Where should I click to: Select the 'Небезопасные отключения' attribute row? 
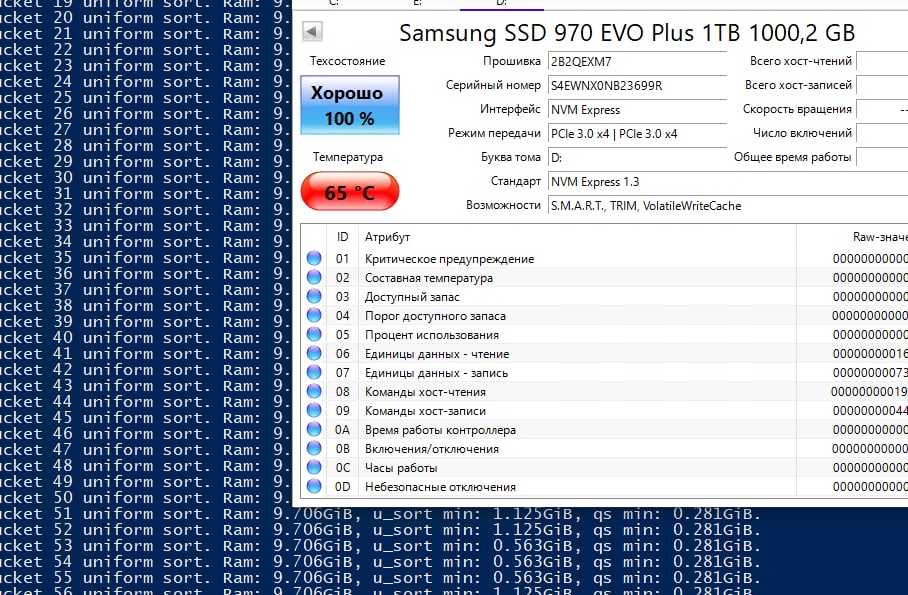(604, 487)
